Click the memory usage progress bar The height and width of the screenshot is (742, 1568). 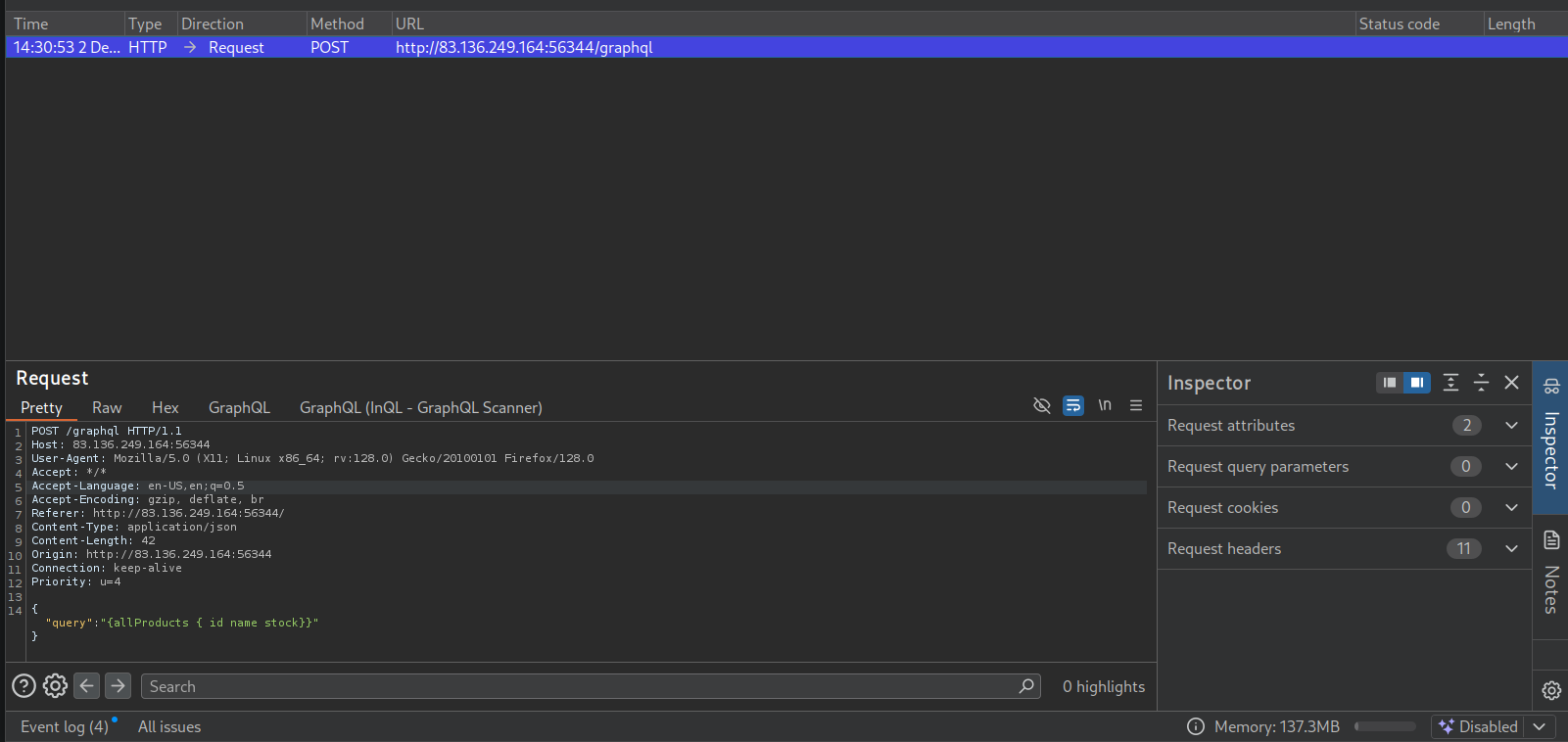point(1385,726)
